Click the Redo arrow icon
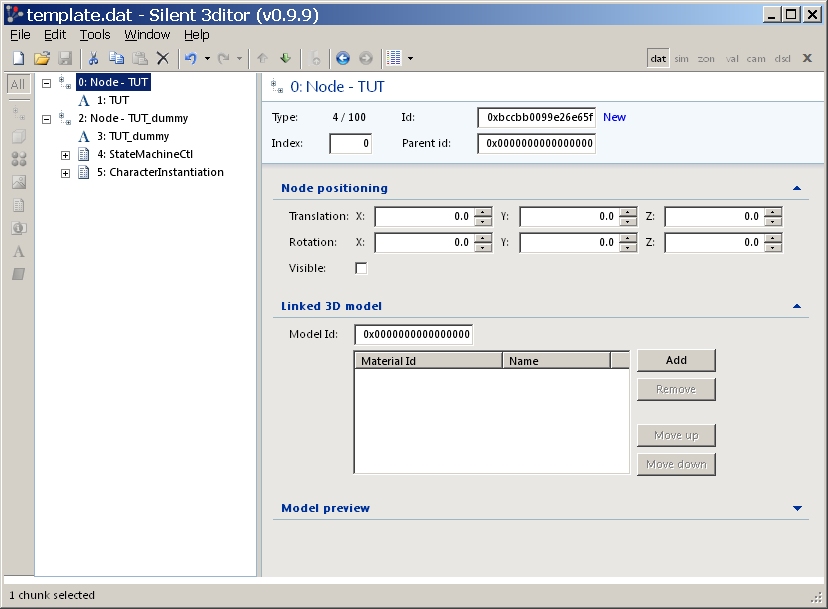Image resolution: width=828 pixels, height=609 pixels. coord(224,58)
